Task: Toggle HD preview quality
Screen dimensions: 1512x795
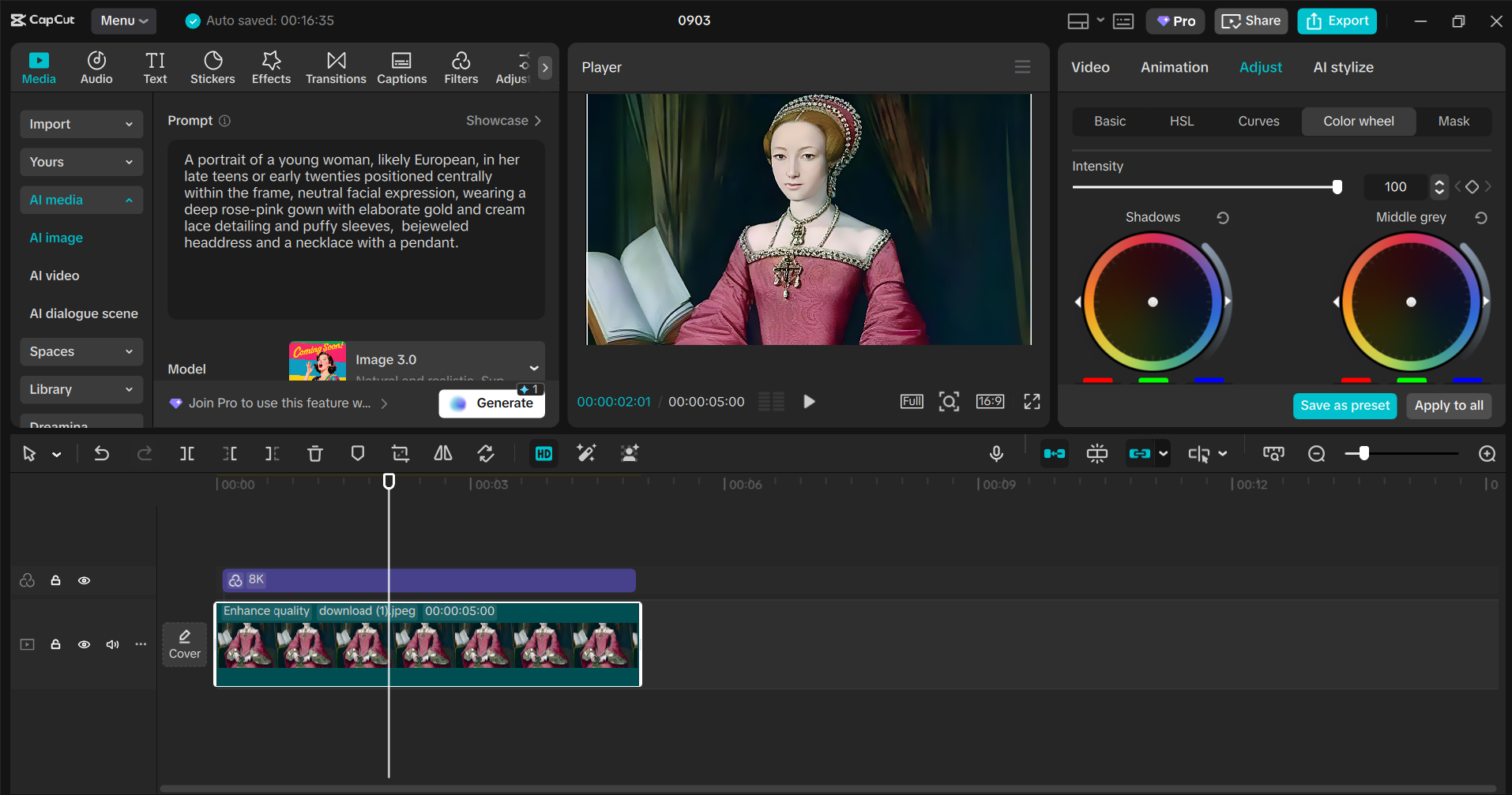Action: tap(543, 453)
